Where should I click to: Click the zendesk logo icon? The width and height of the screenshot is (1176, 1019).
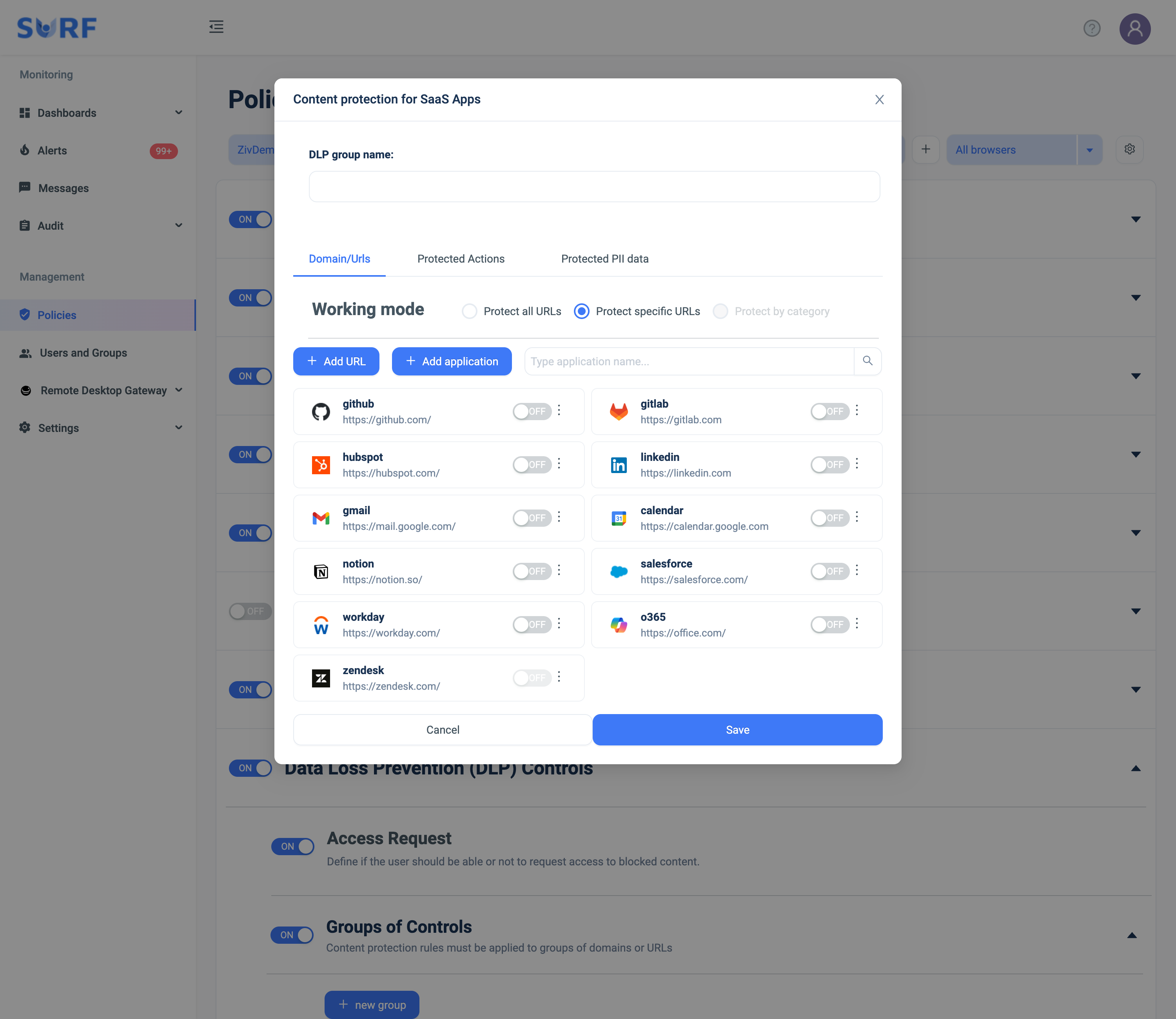[x=321, y=678]
